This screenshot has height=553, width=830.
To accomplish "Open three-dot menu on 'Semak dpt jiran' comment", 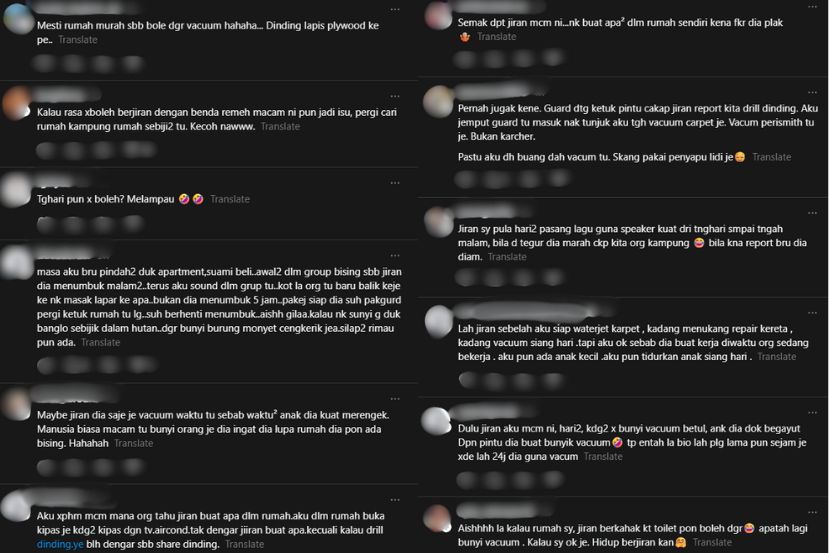I will [x=812, y=9].
